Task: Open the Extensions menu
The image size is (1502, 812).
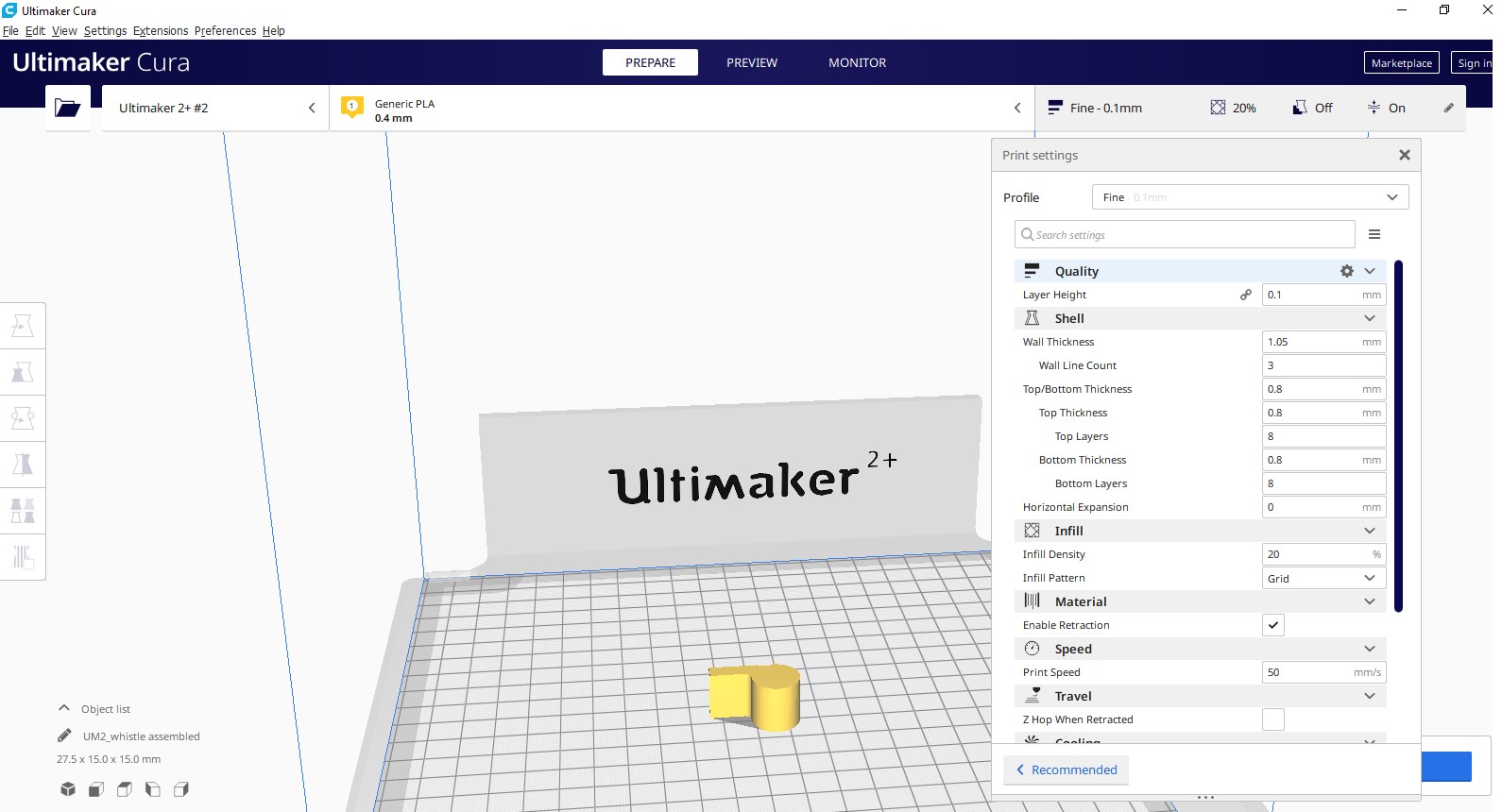Action: pos(161,30)
